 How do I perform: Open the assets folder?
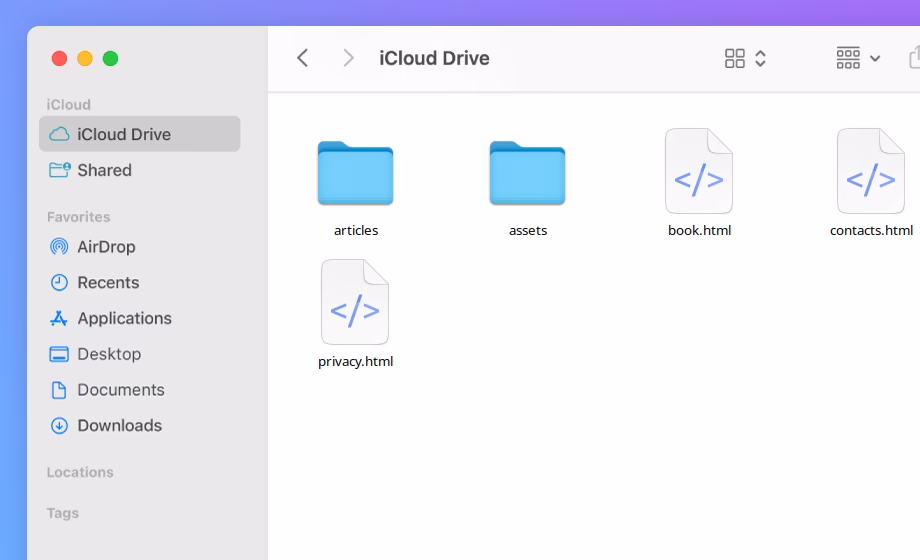[x=527, y=173]
